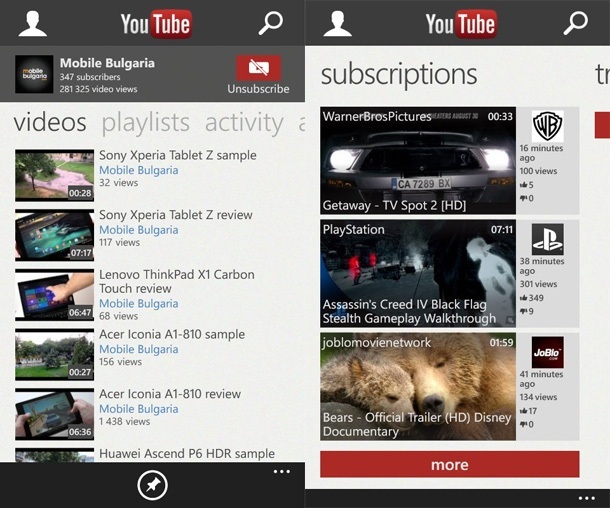The width and height of the screenshot is (610, 508).
Task: Play Assassin's Creed IV Black Flag video
Action: (x=418, y=273)
